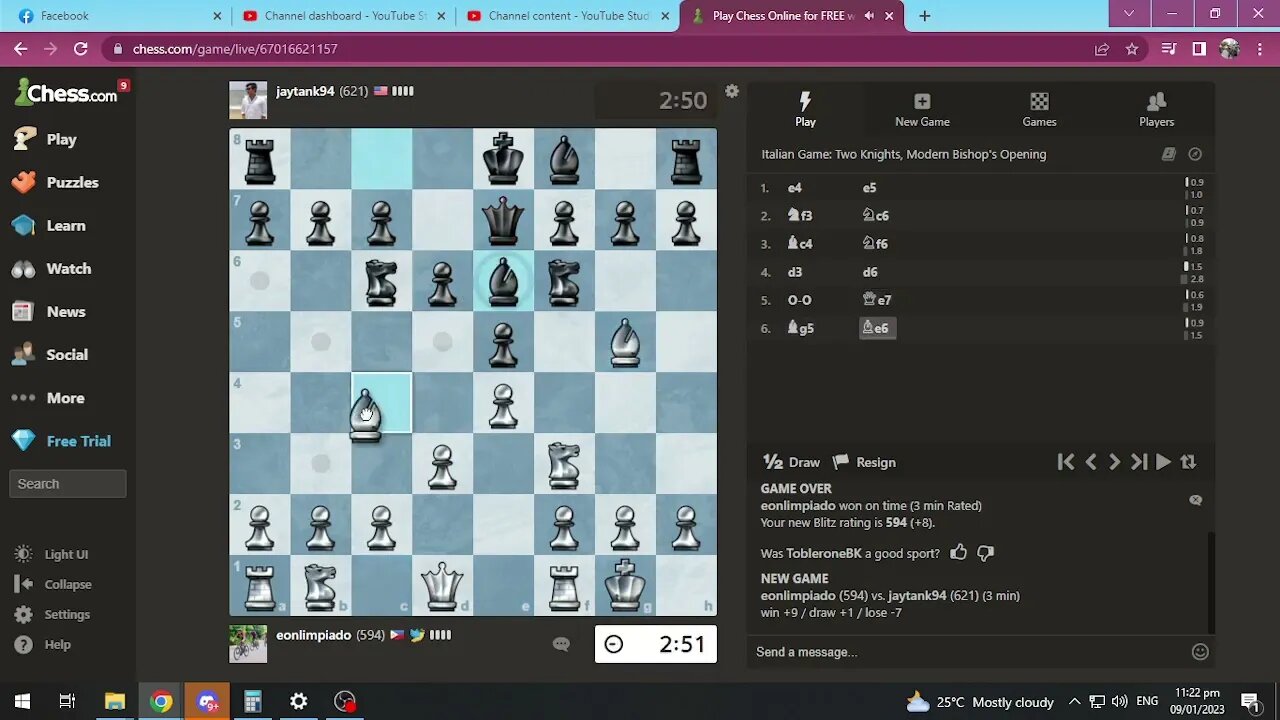Image resolution: width=1280 pixels, height=720 pixels.
Task: Click eonlimpiado's avatar
Action: [248, 644]
